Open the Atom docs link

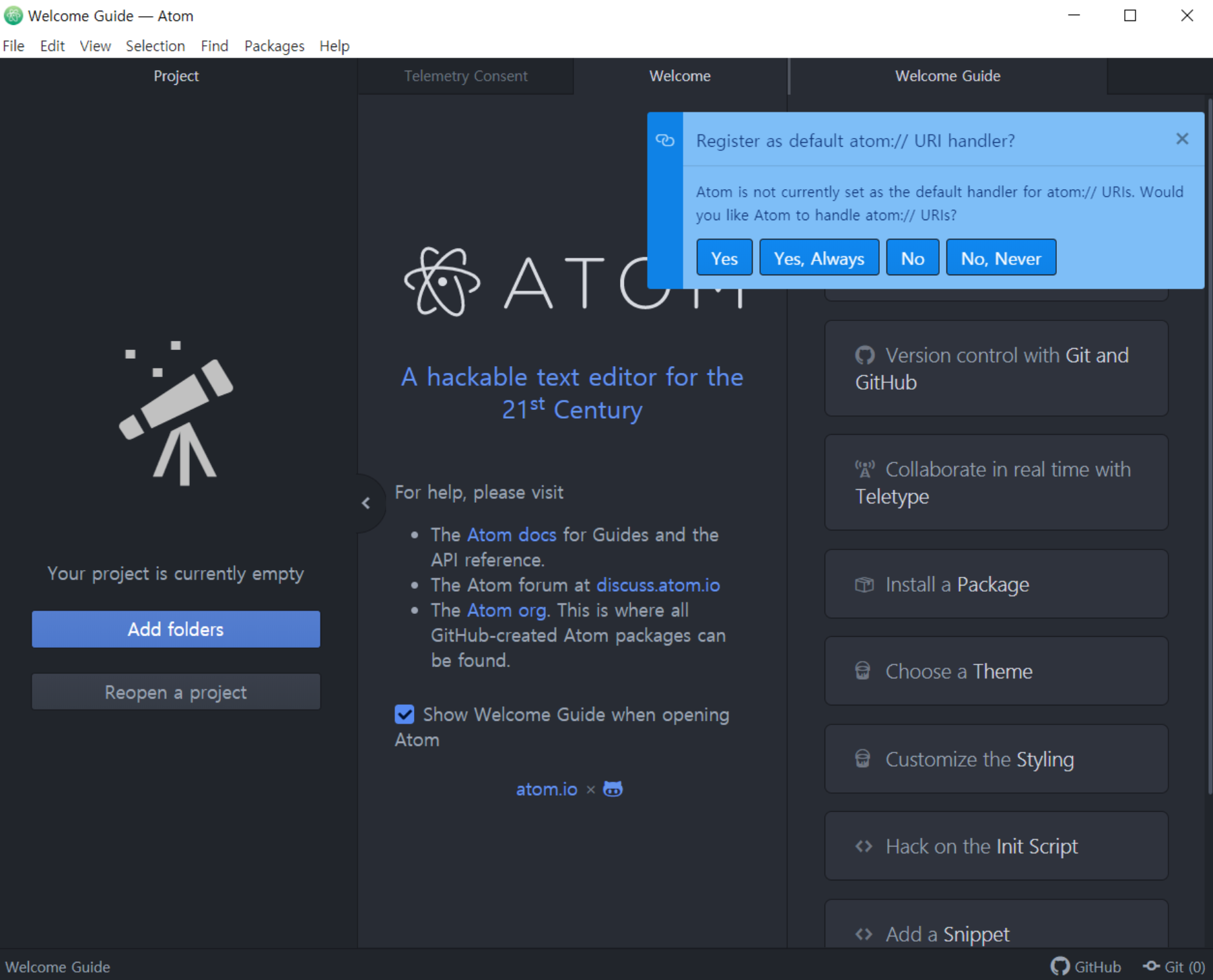pos(512,534)
